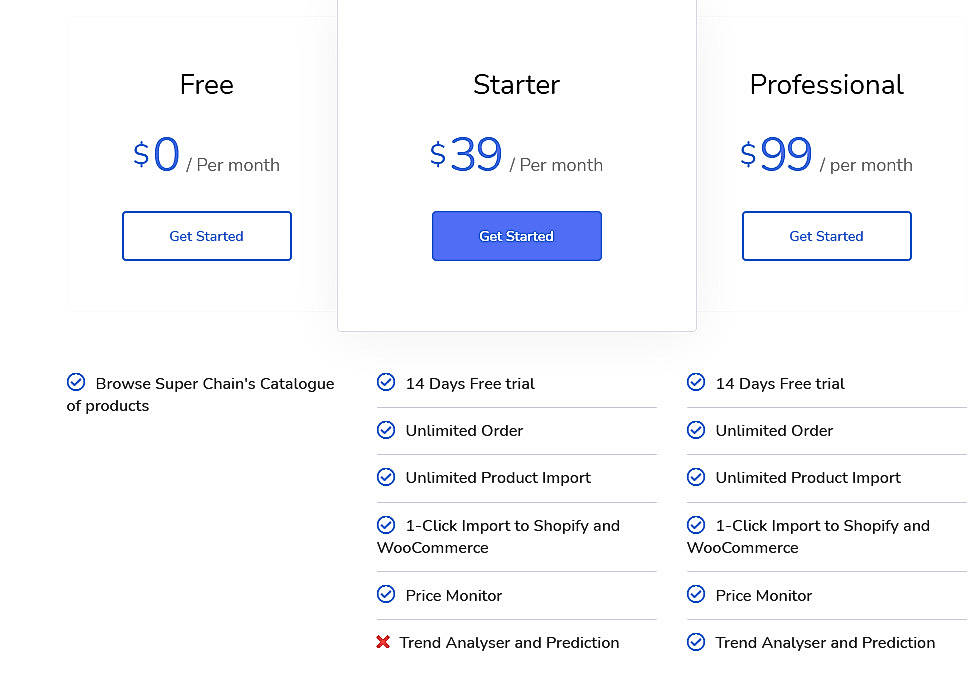
Task: Select the $39 per month price text
Action: (x=468, y=153)
